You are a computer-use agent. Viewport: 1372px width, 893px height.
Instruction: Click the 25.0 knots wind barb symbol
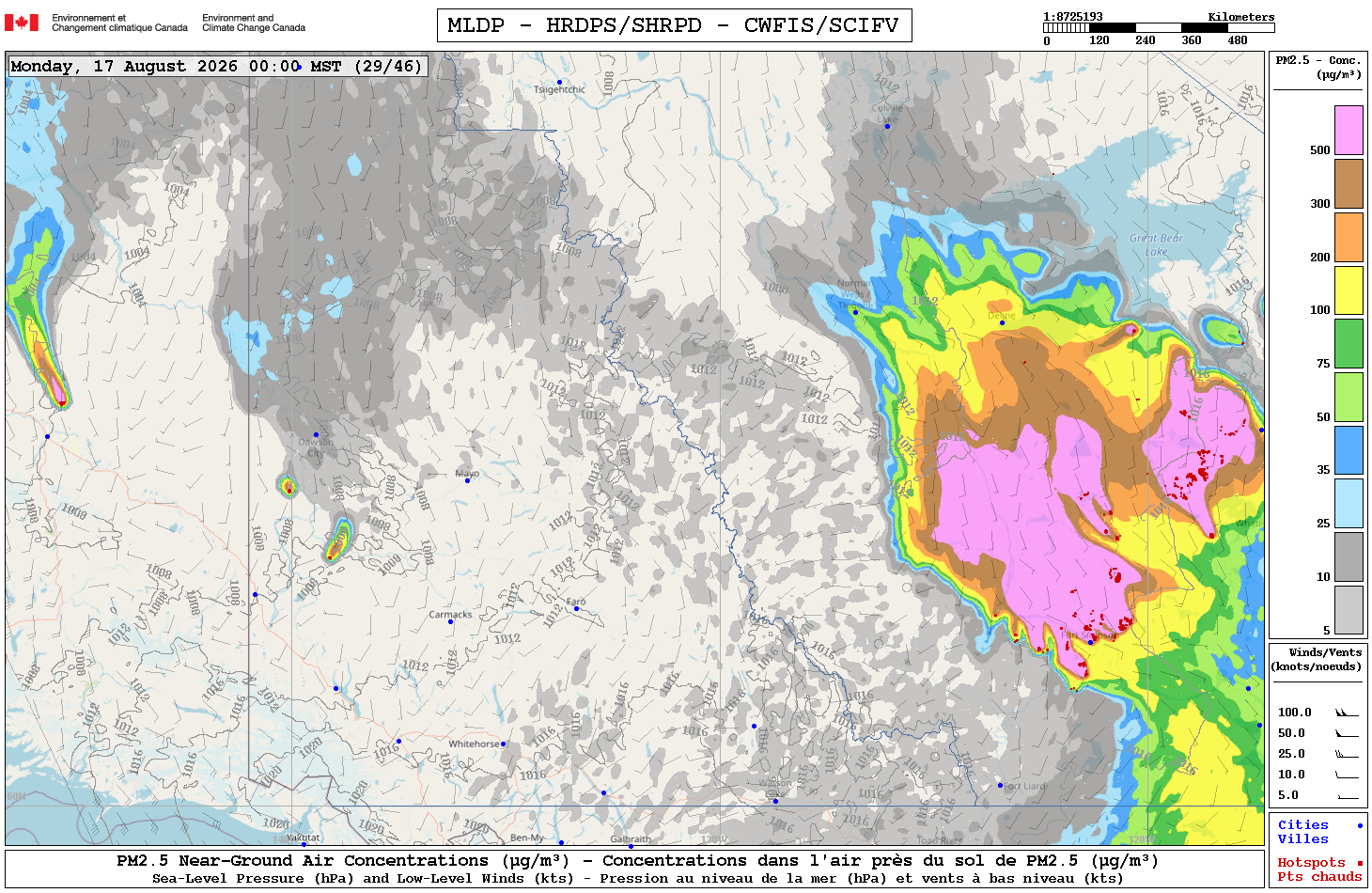click(x=1347, y=754)
